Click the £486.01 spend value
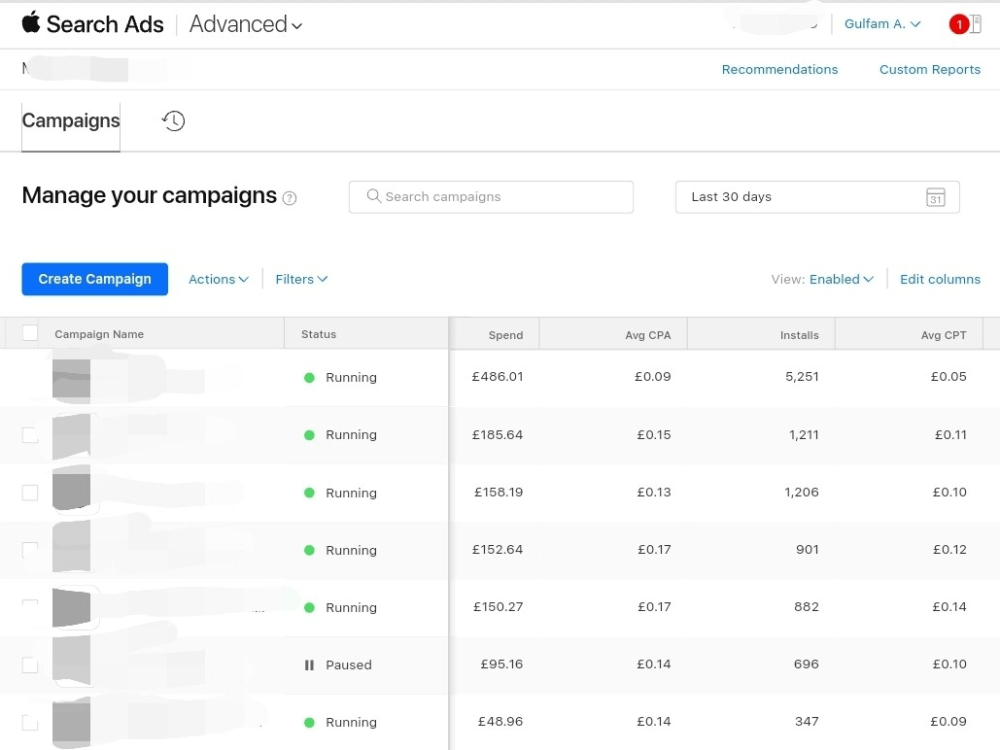The height and width of the screenshot is (750, 1000). [497, 377]
